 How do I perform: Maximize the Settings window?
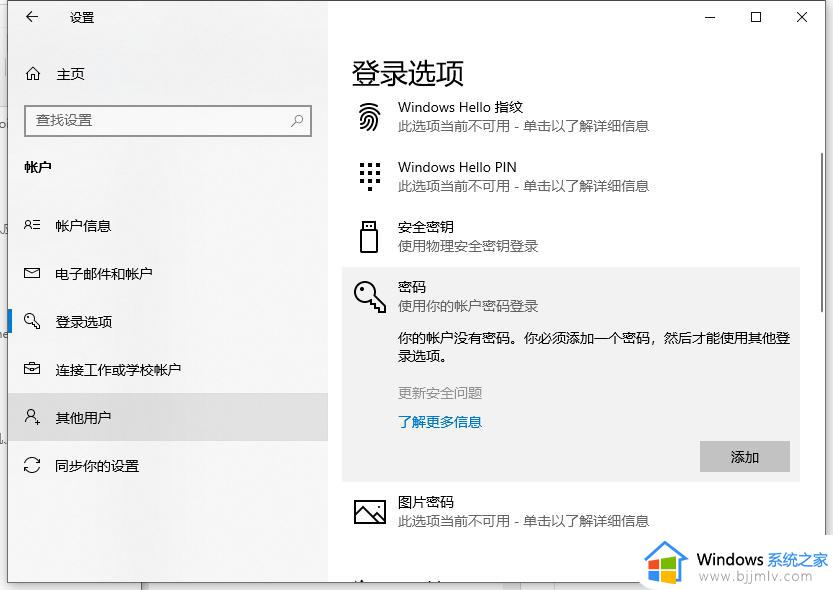coord(755,17)
